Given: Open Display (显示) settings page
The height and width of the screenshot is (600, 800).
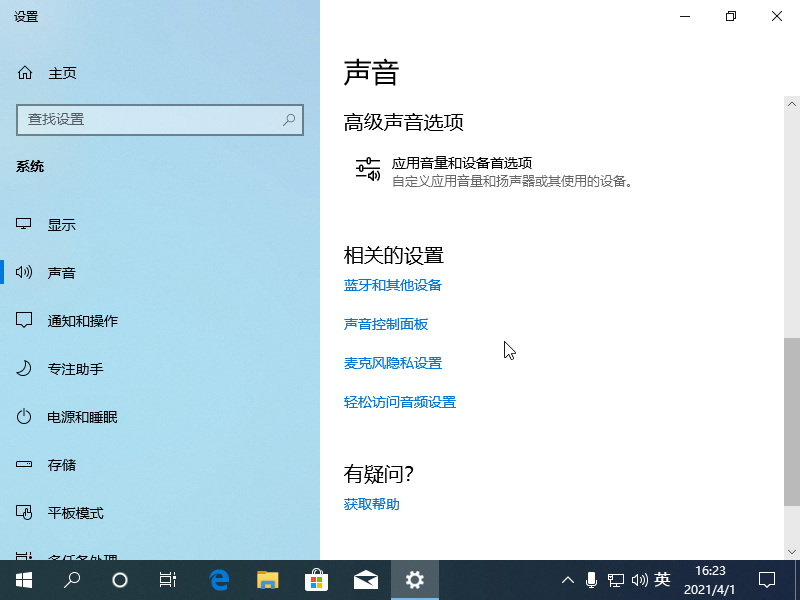Looking at the screenshot, I should (x=61, y=225).
